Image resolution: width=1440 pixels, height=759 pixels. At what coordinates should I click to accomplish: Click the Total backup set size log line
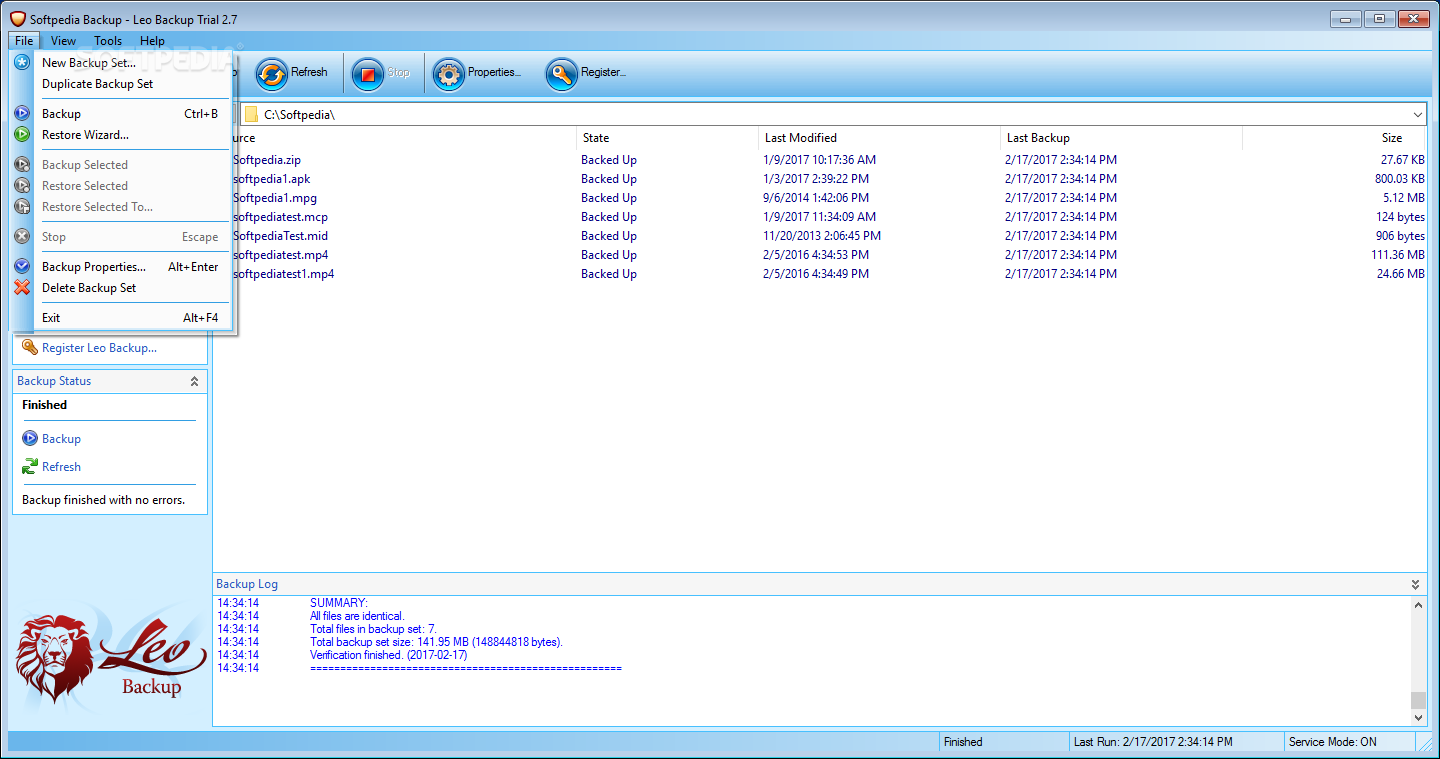coord(436,642)
